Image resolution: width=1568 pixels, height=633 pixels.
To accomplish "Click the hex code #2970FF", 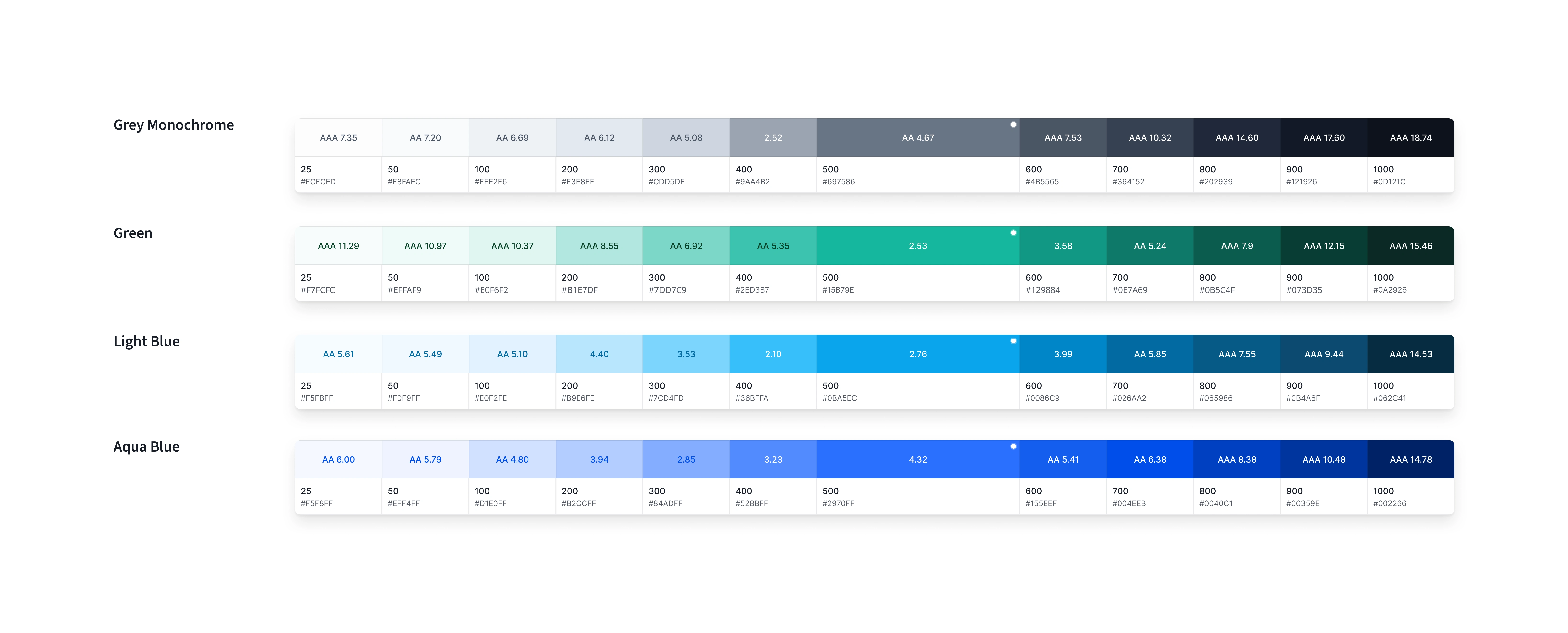I will [x=838, y=503].
